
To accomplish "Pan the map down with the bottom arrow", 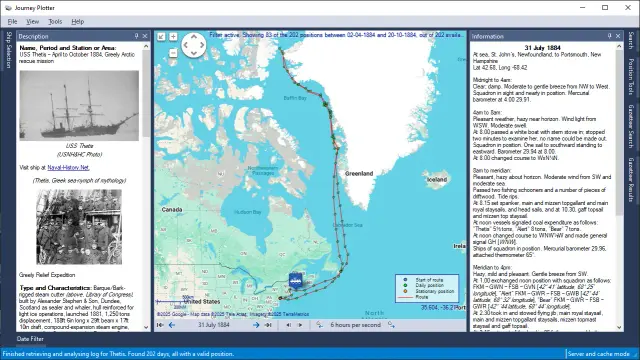I will [193, 53].
